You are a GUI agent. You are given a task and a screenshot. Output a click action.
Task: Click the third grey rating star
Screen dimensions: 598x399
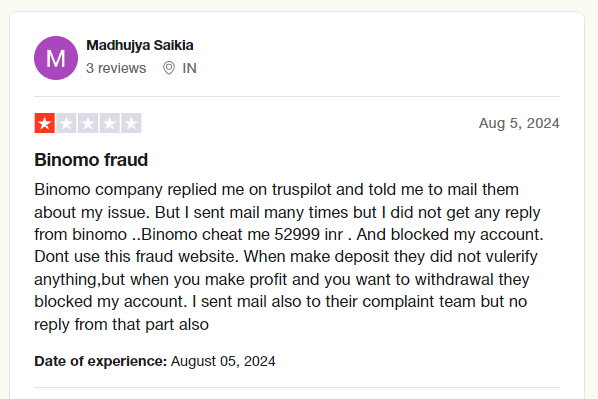click(88, 123)
